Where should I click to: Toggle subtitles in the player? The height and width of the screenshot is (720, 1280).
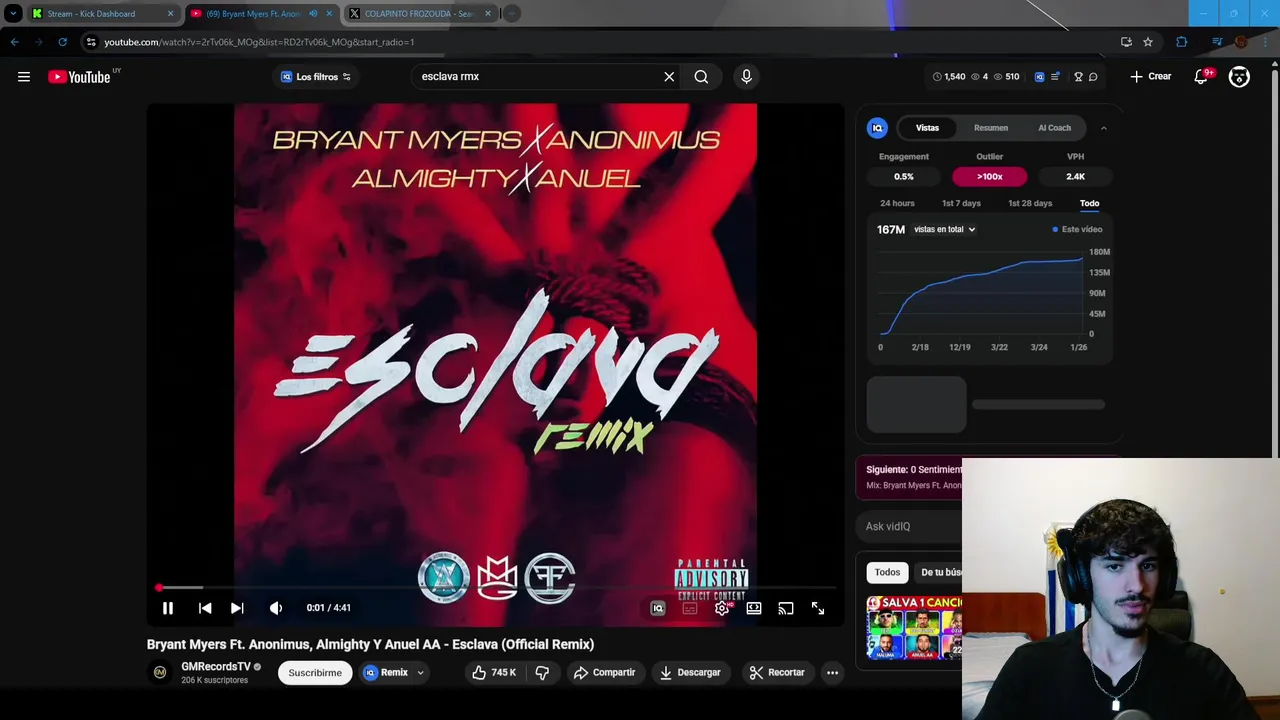690,608
